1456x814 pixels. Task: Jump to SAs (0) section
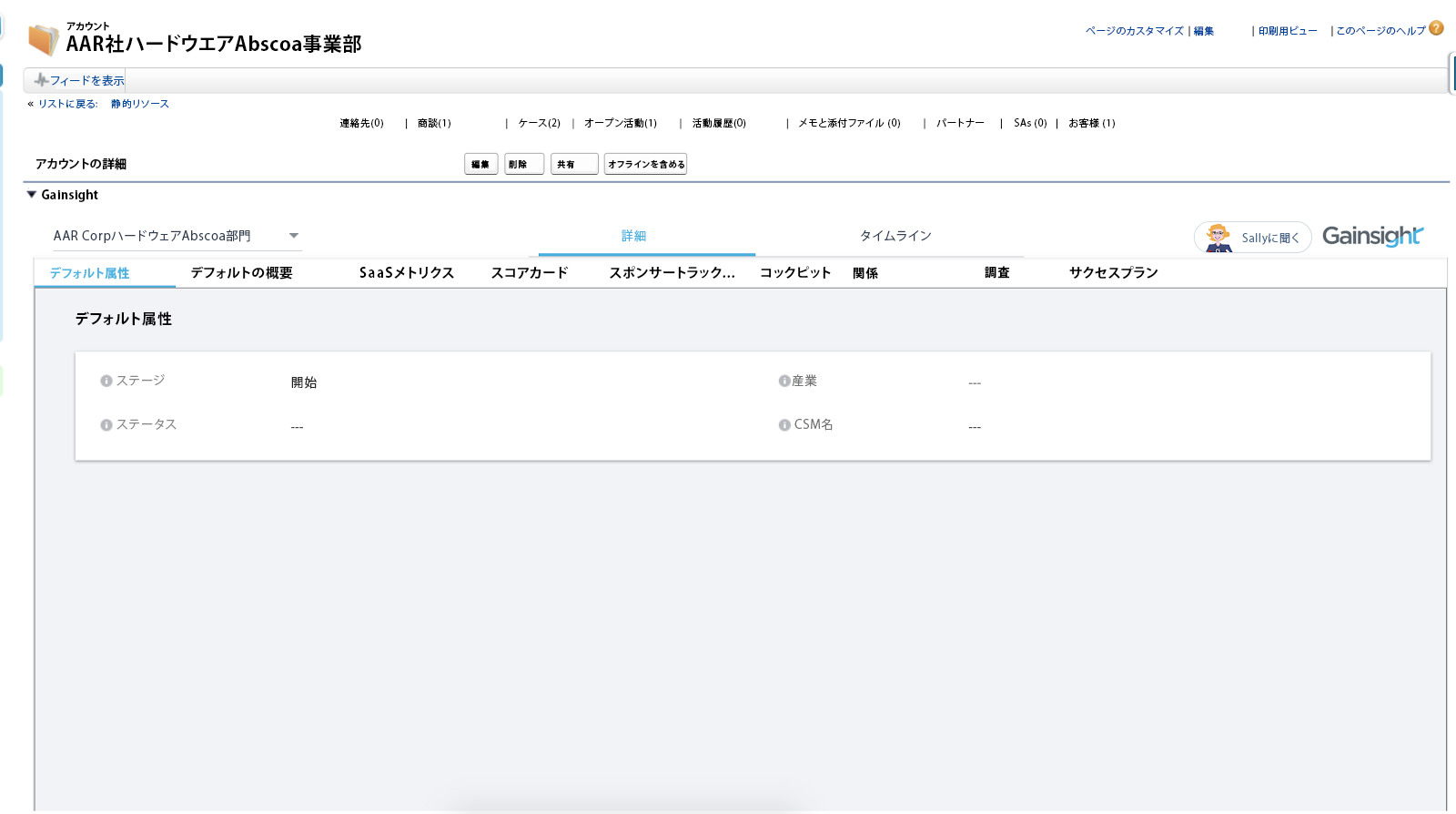1031,123
